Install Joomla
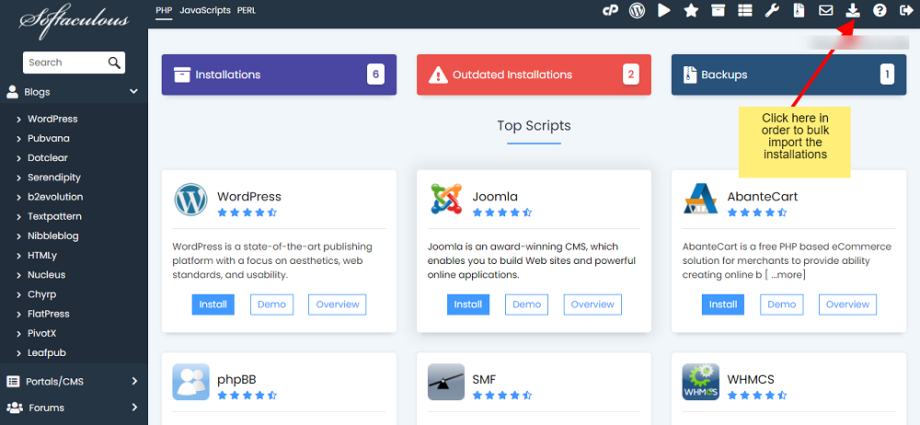This screenshot has height=425, width=920. click(468, 305)
